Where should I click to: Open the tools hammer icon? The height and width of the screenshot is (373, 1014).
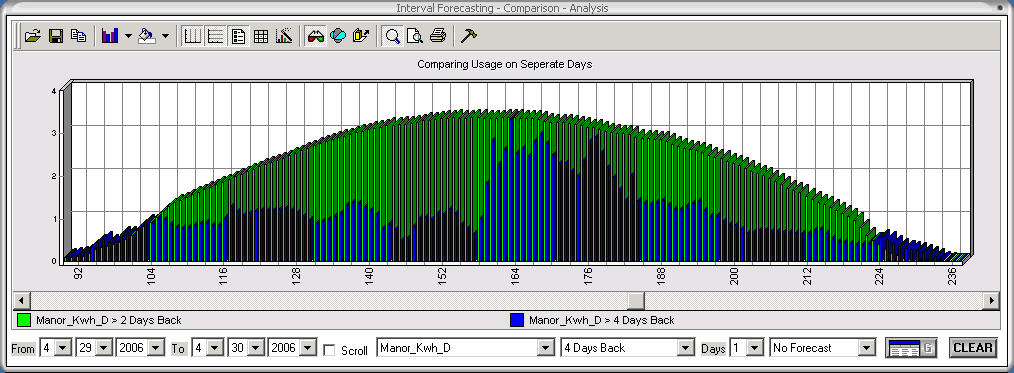coord(468,36)
